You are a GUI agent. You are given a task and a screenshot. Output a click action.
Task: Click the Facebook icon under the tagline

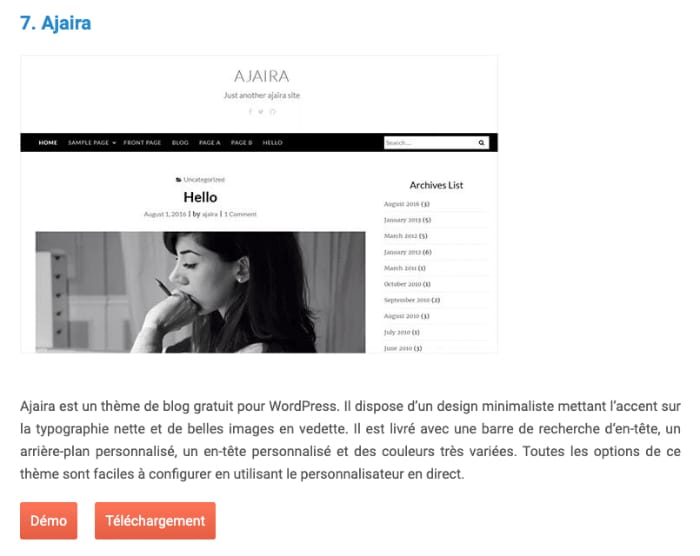coord(250,111)
